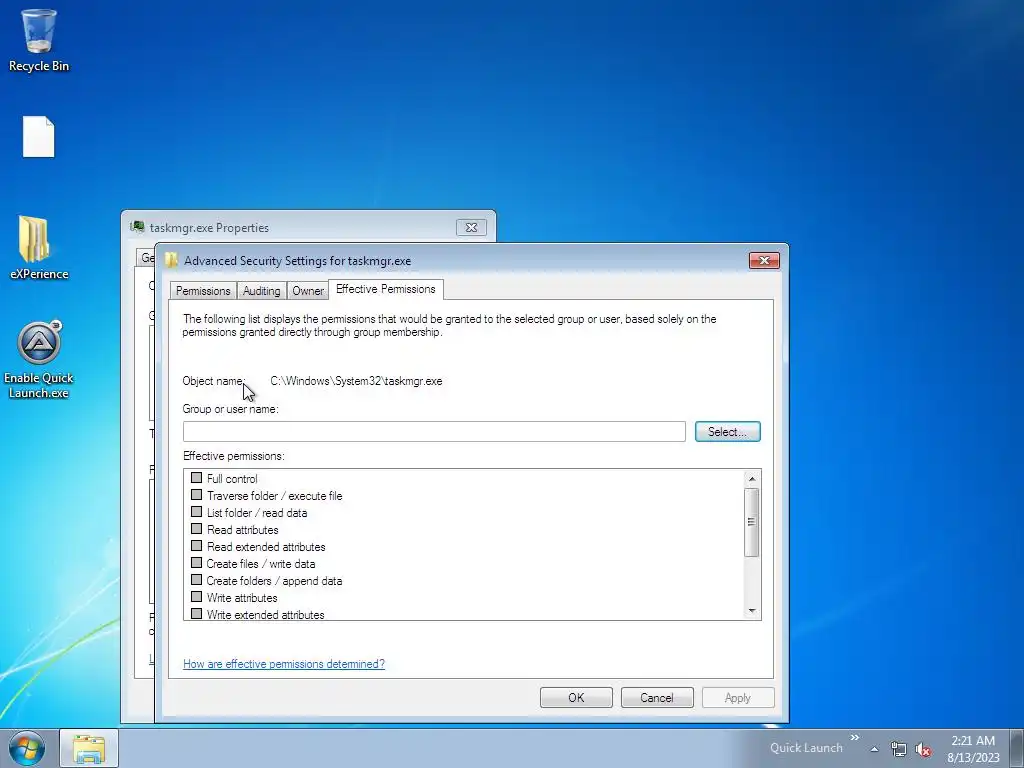
Task: Close the taskmgr.exe Properties window
Action: click(471, 227)
